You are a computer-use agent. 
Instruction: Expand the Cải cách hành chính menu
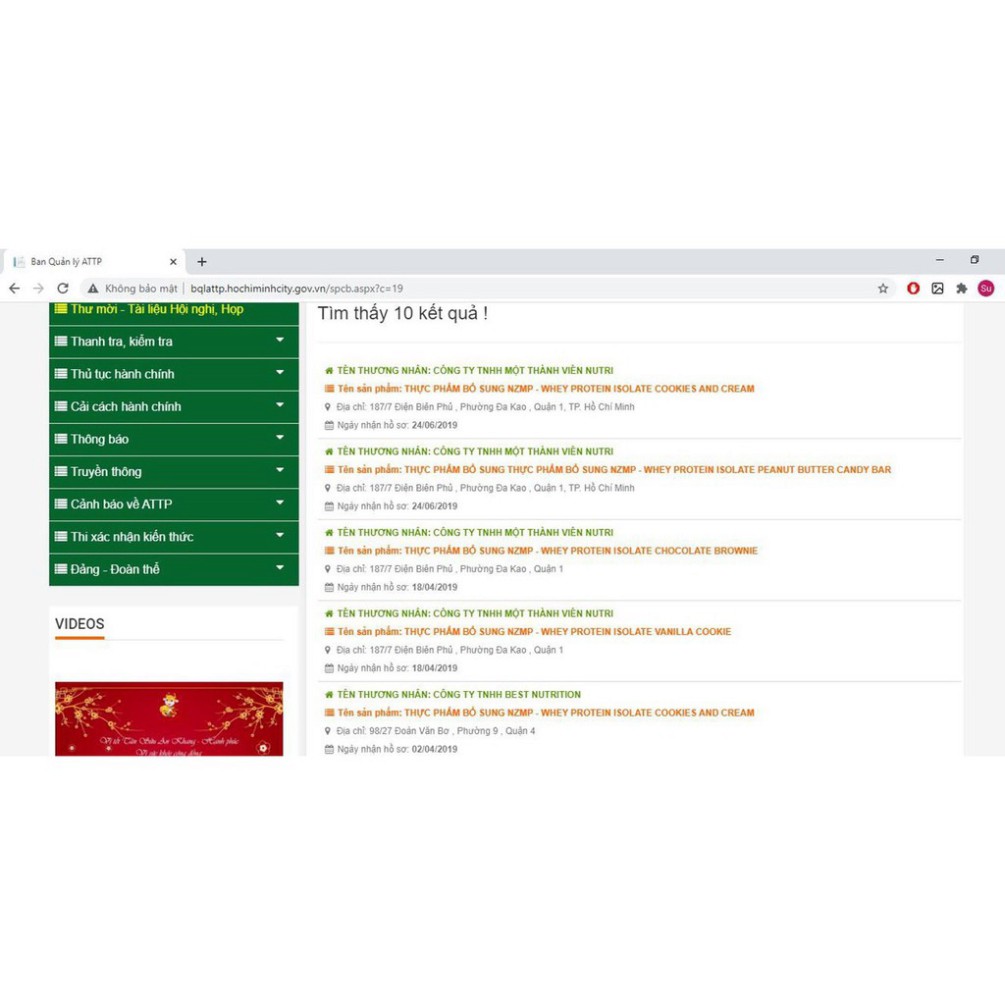pos(173,407)
